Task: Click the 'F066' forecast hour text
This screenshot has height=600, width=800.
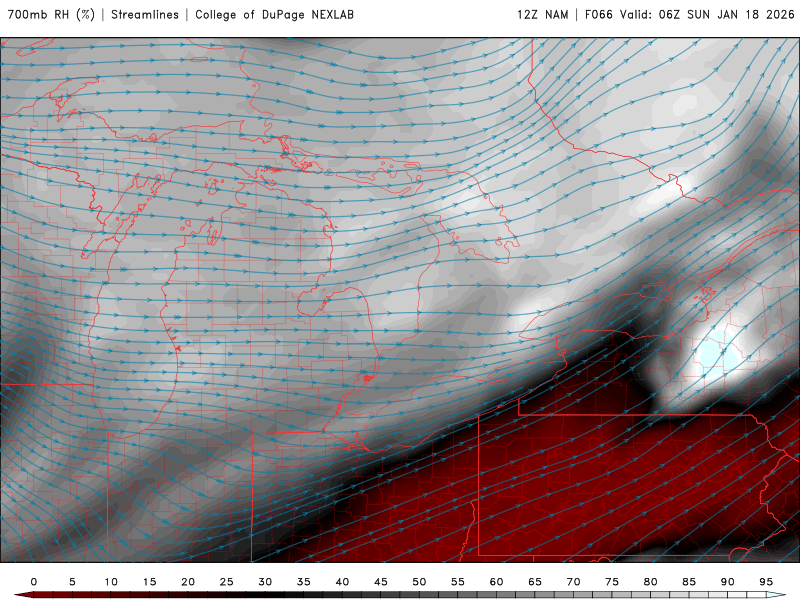Action: (x=599, y=15)
